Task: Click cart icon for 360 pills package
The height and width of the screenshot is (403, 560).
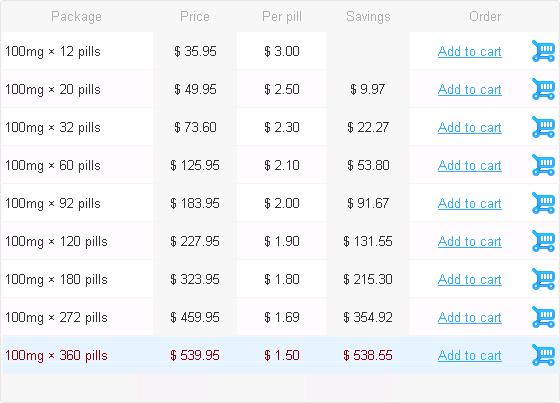Action: click(x=543, y=355)
